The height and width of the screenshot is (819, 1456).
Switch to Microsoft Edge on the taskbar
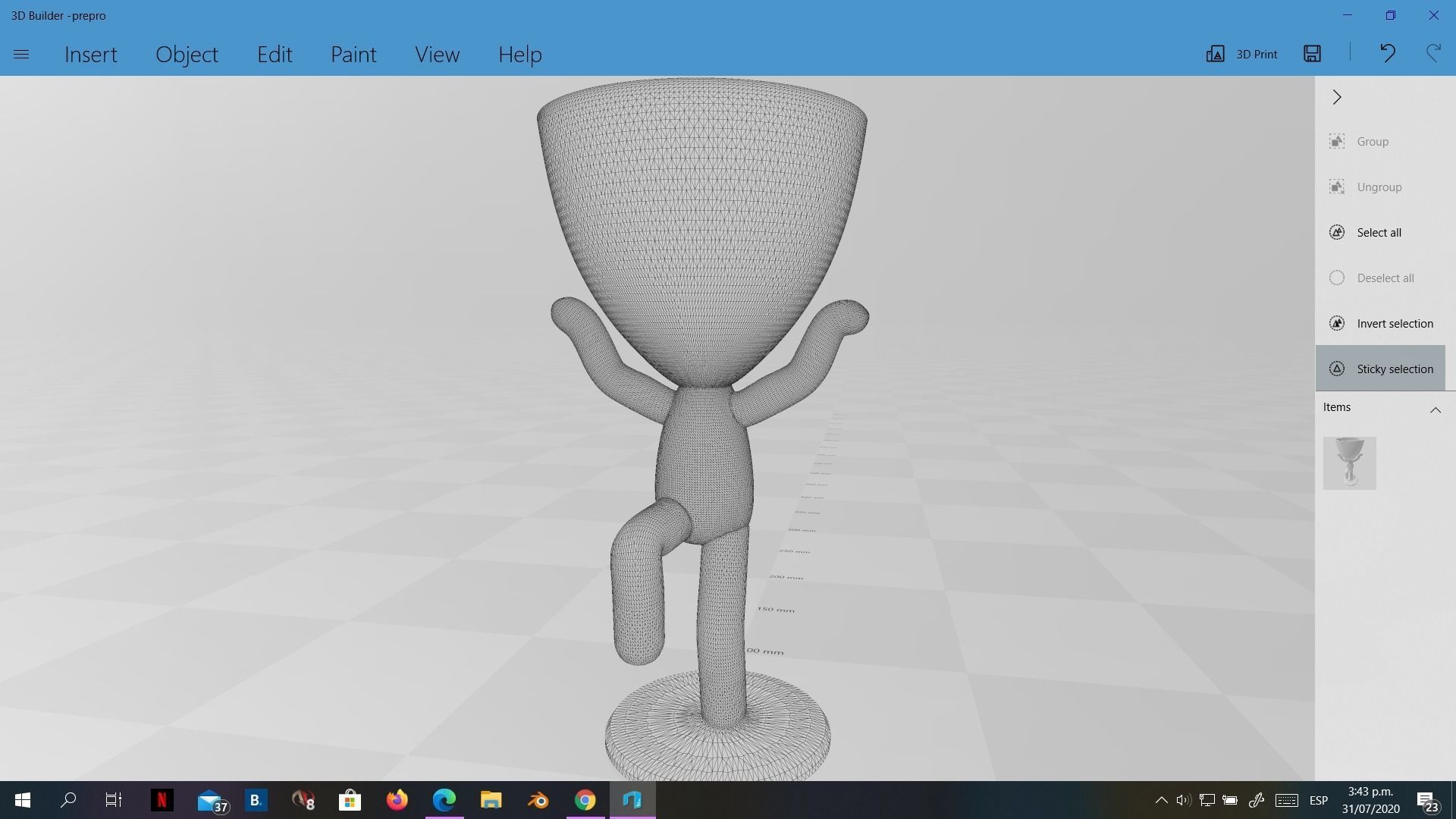(x=444, y=800)
